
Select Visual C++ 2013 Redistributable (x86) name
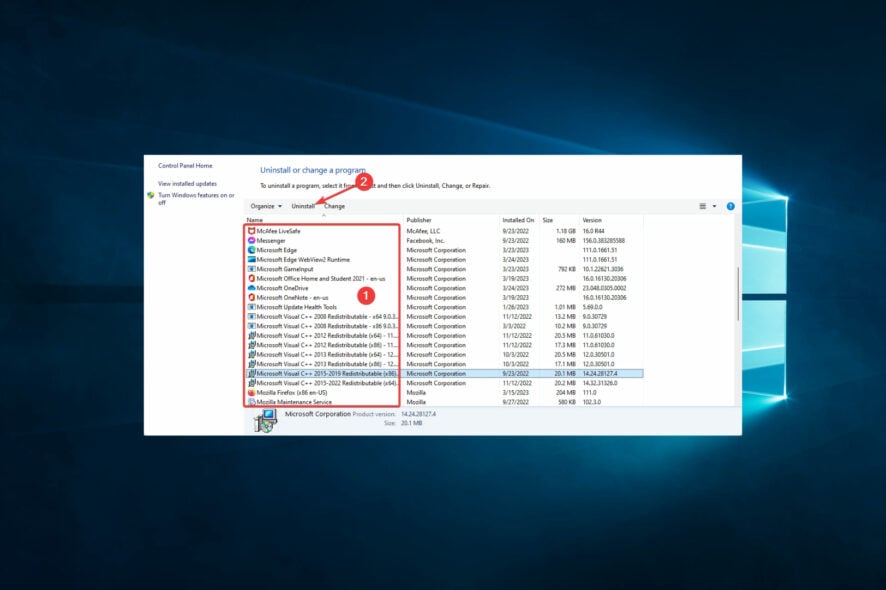tap(327, 365)
